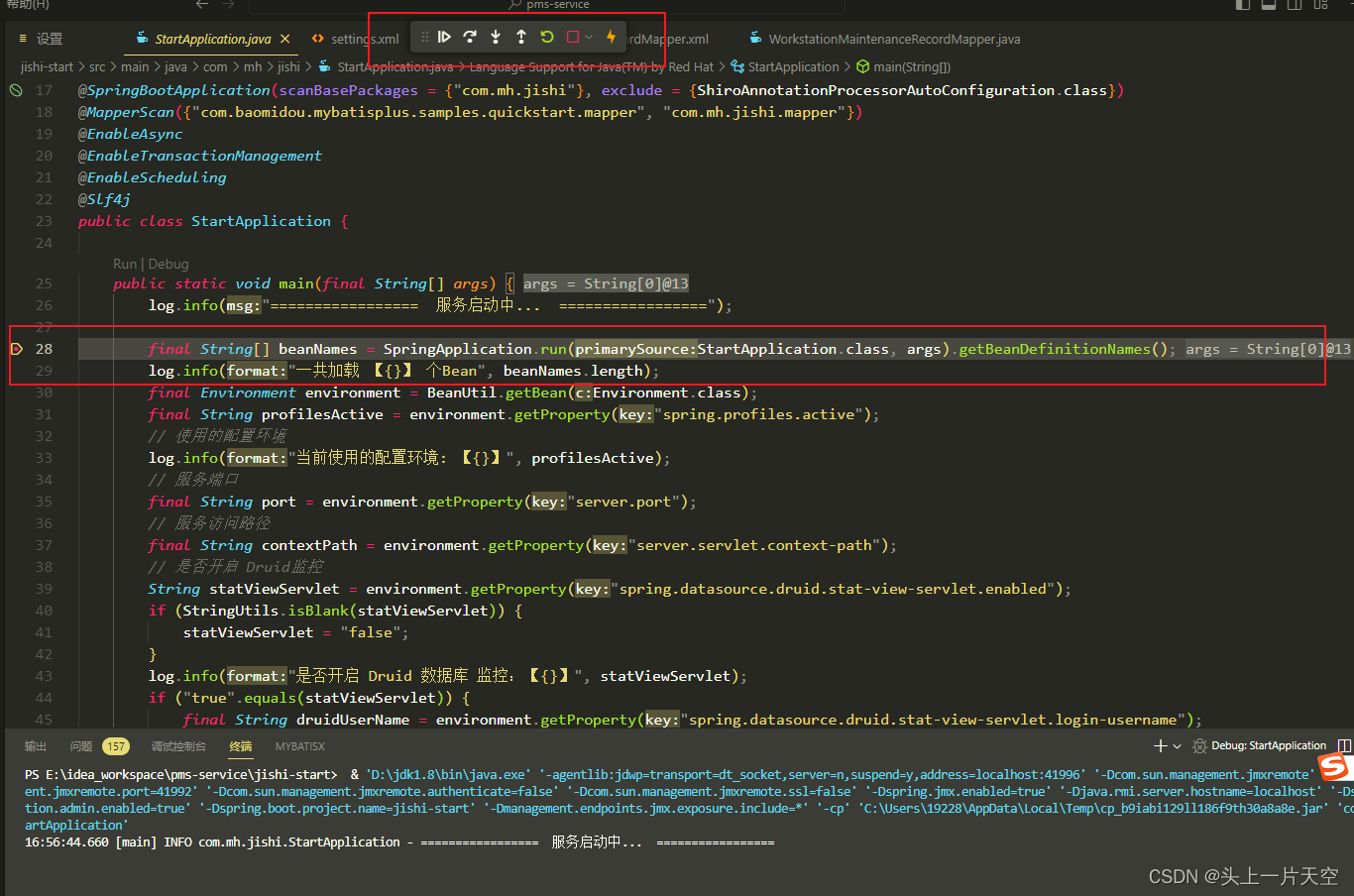
Task: Click the Step Over debug icon
Action: click(470, 37)
